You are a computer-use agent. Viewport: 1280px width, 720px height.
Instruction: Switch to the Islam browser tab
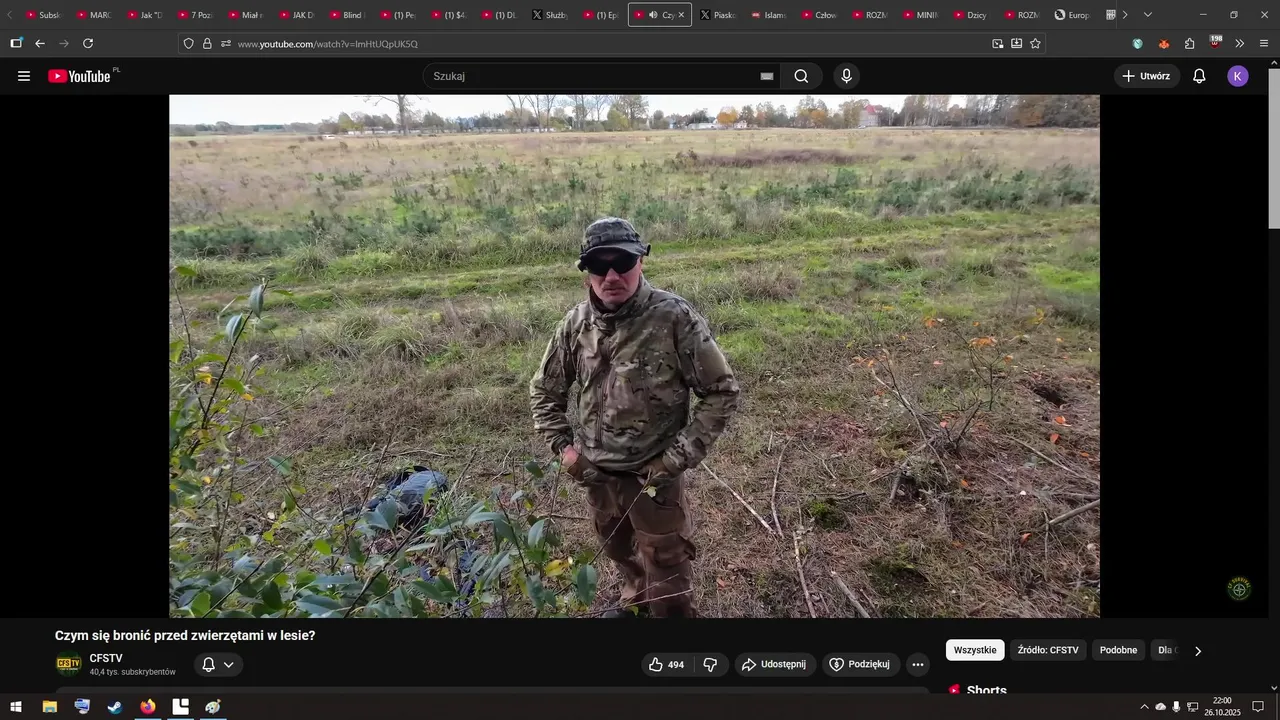coord(770,15)
